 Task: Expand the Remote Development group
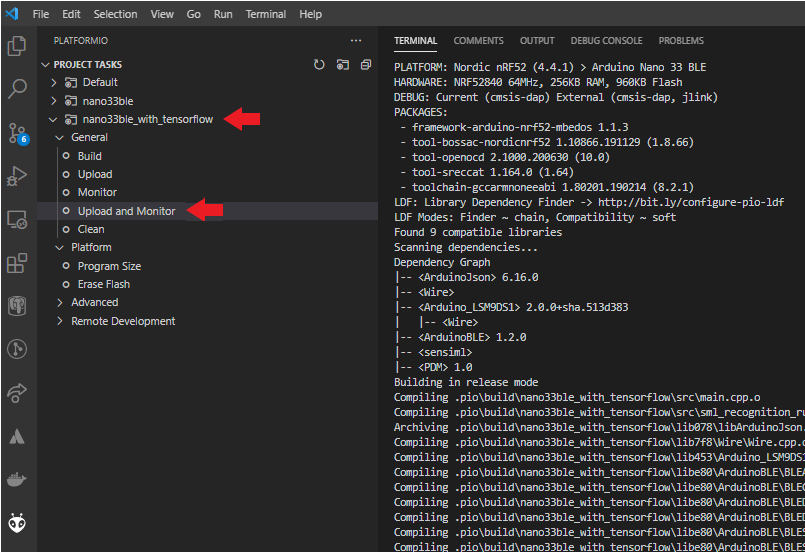(x=60, y=321)
